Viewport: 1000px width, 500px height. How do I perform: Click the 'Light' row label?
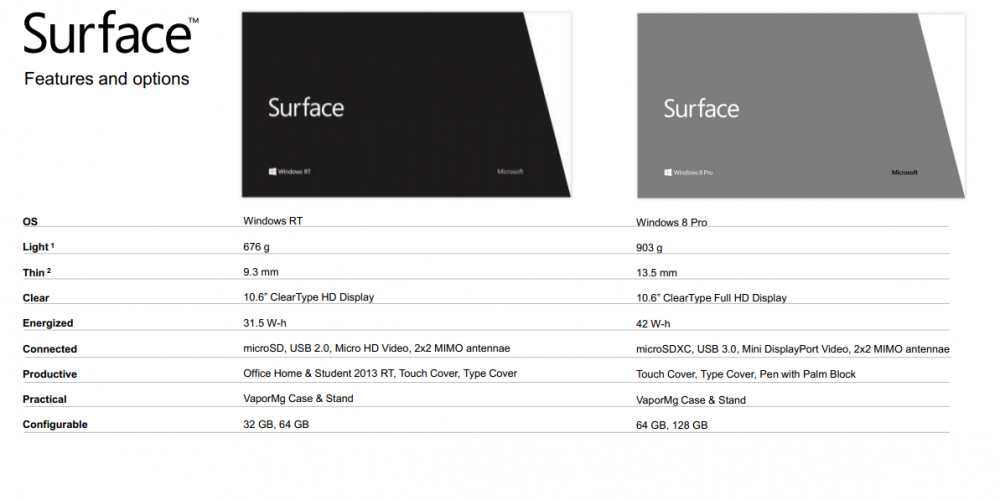click(x=38, y=247)
